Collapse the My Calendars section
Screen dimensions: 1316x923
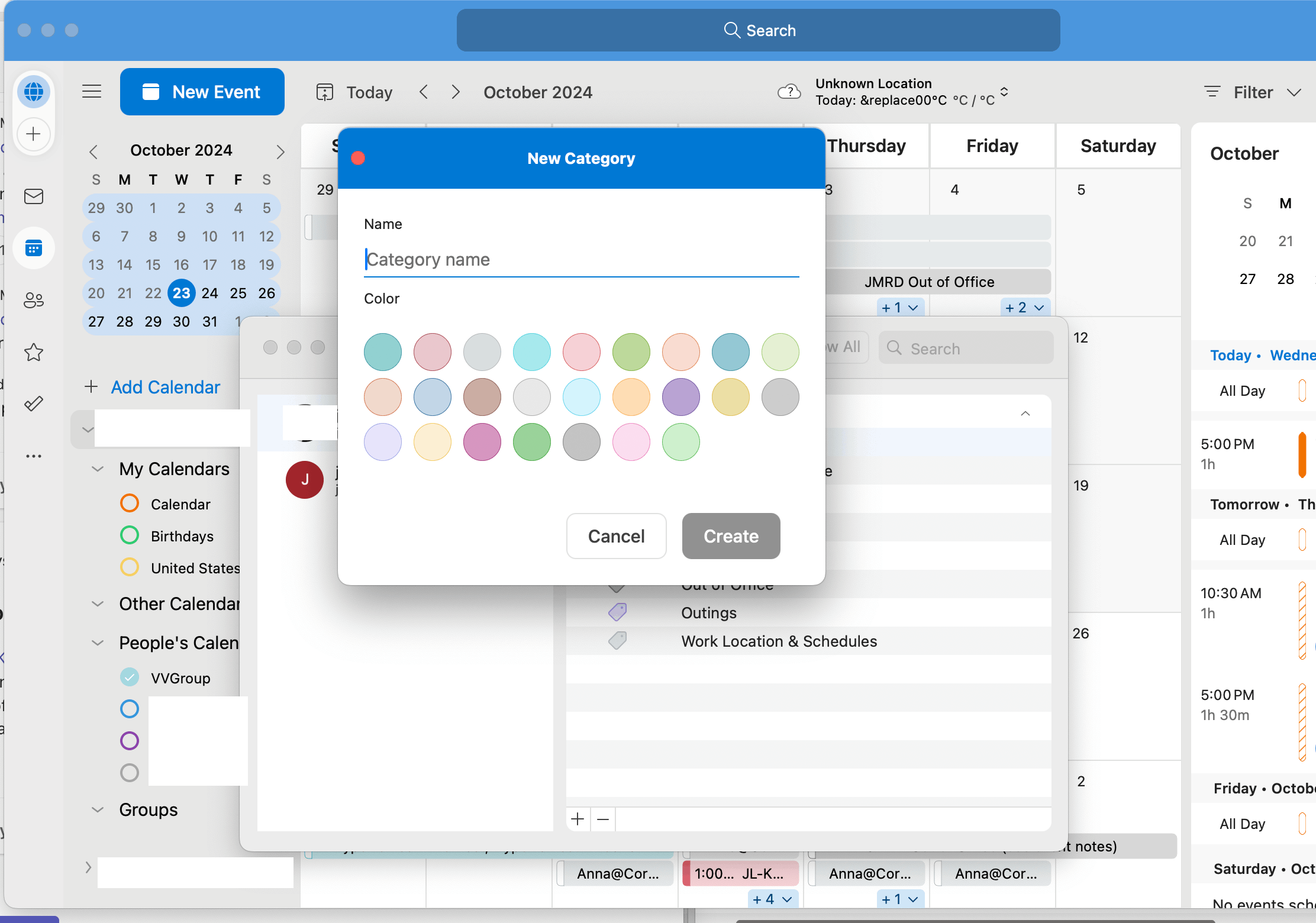click(x=98, y=469)
